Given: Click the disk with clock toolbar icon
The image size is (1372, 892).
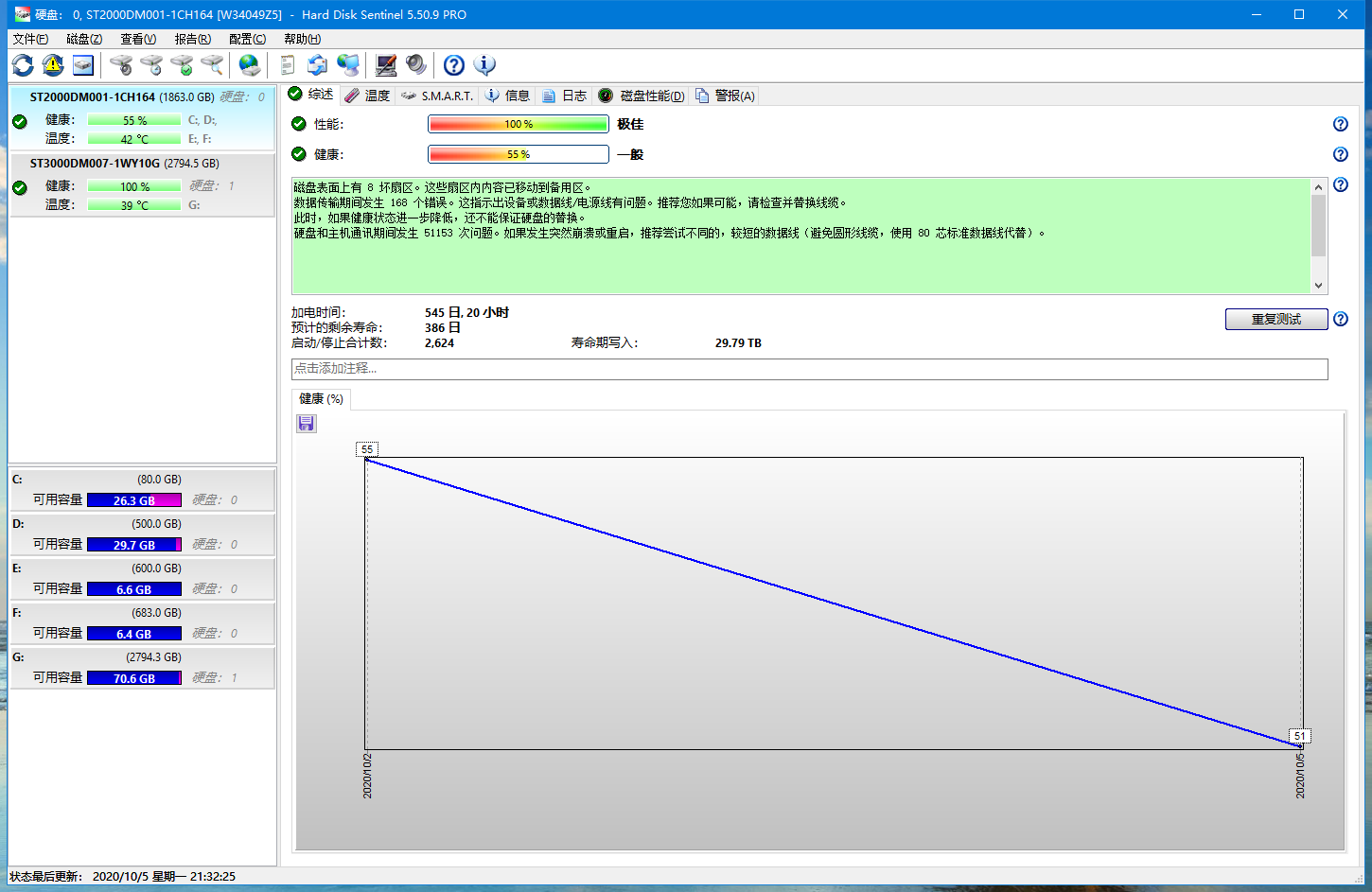Looking at the screenshot, I should [151, 65].
